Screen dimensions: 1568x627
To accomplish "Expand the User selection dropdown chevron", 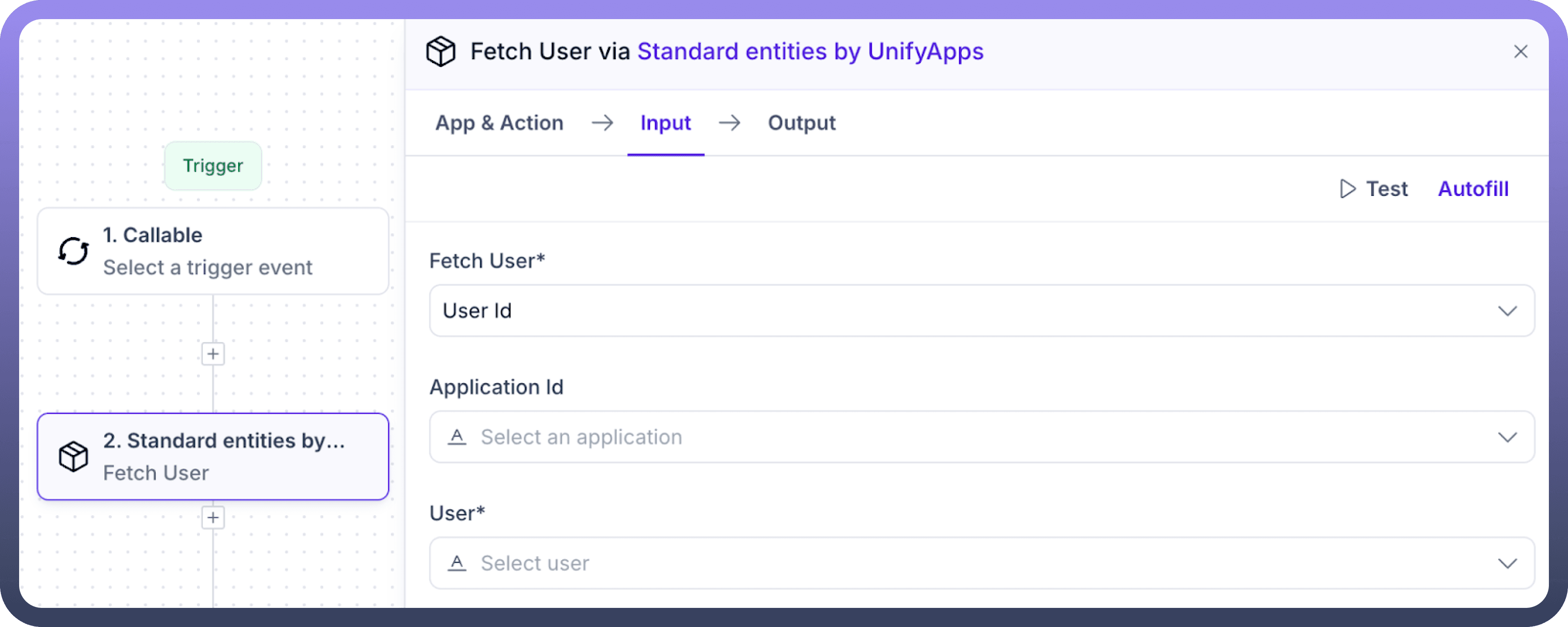I will (1507, 563).
